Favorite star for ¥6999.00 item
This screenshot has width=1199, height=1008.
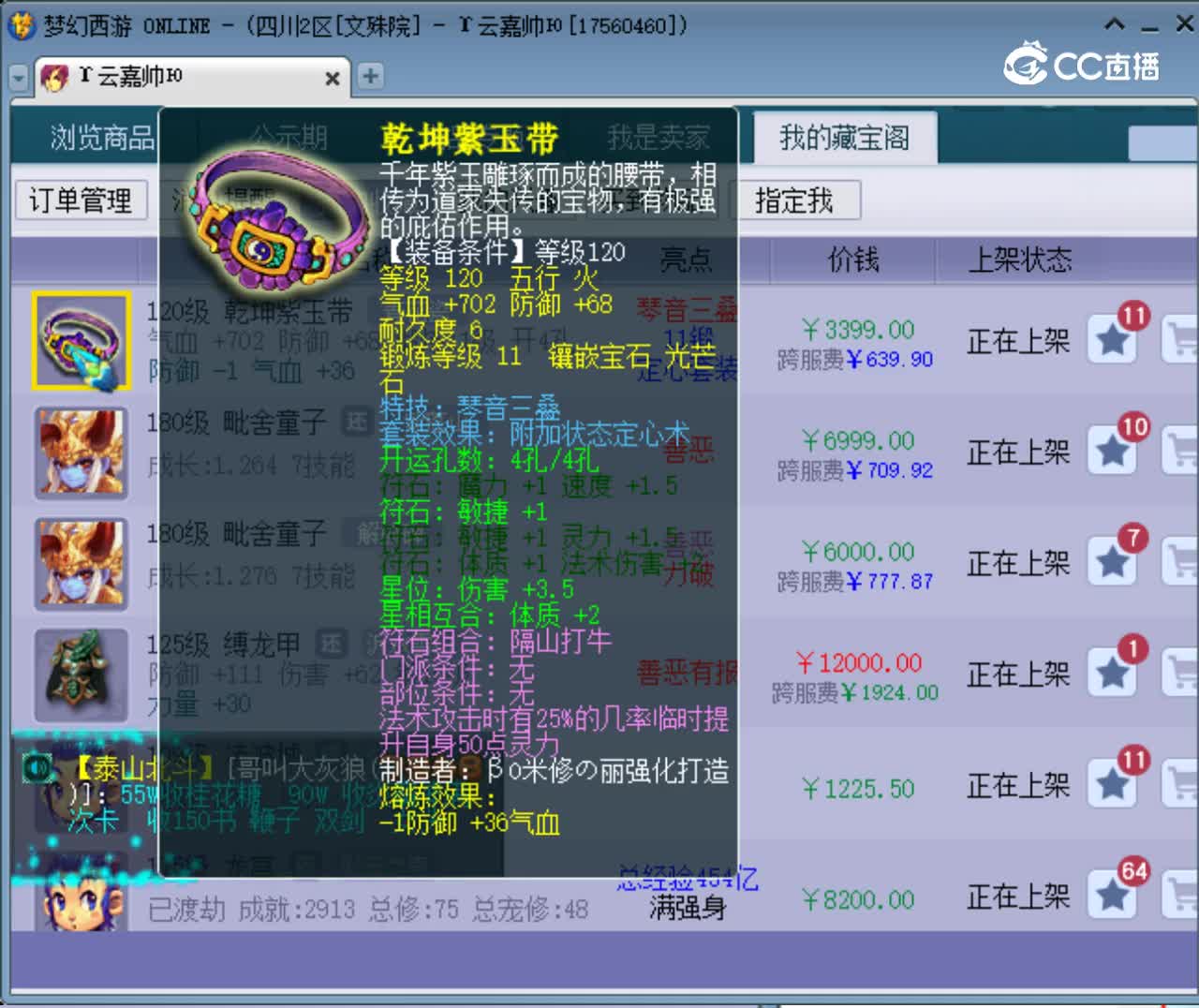[1113, 451]
